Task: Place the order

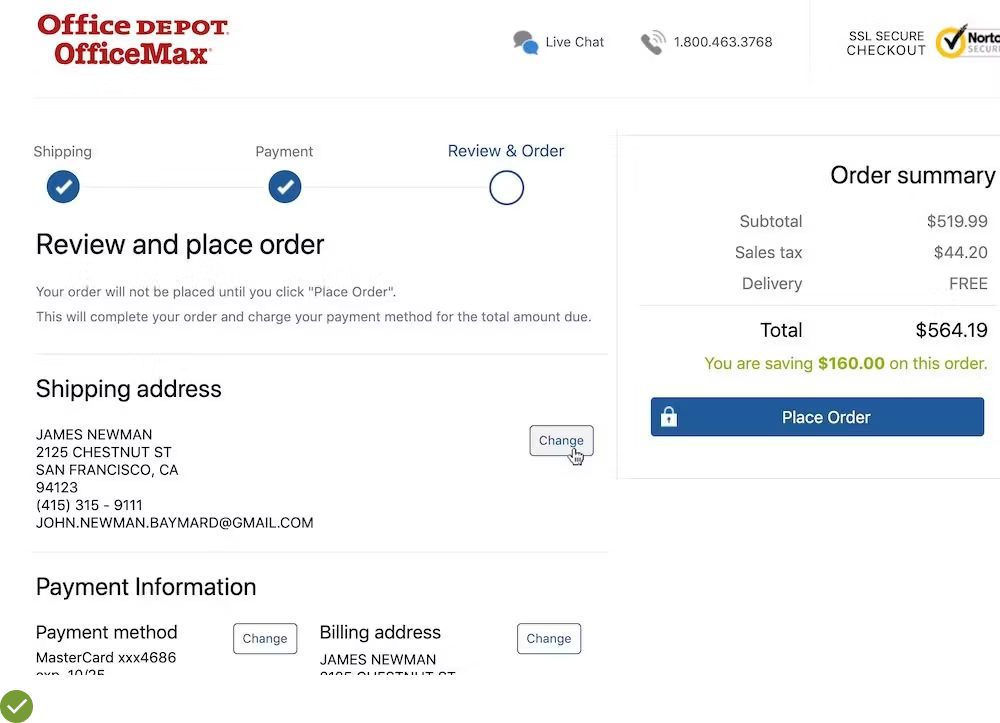Action: pos(826,417)
